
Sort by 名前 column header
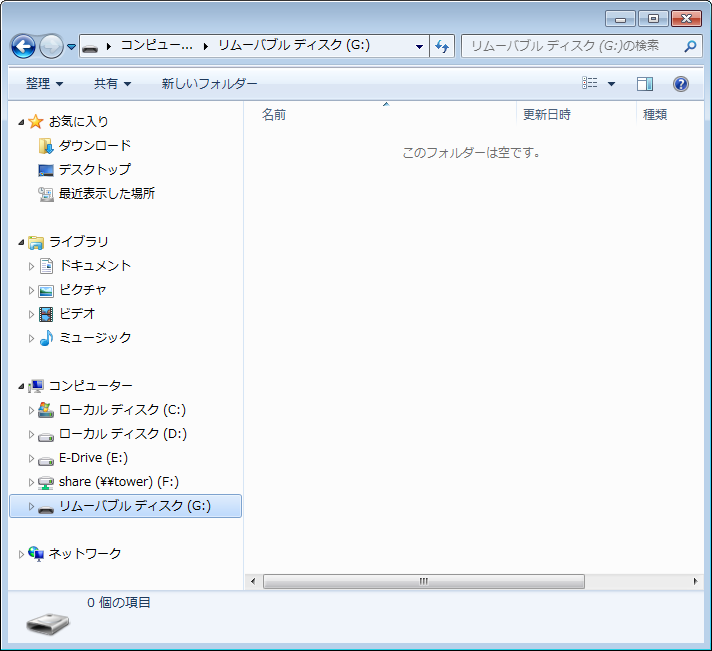274,114
